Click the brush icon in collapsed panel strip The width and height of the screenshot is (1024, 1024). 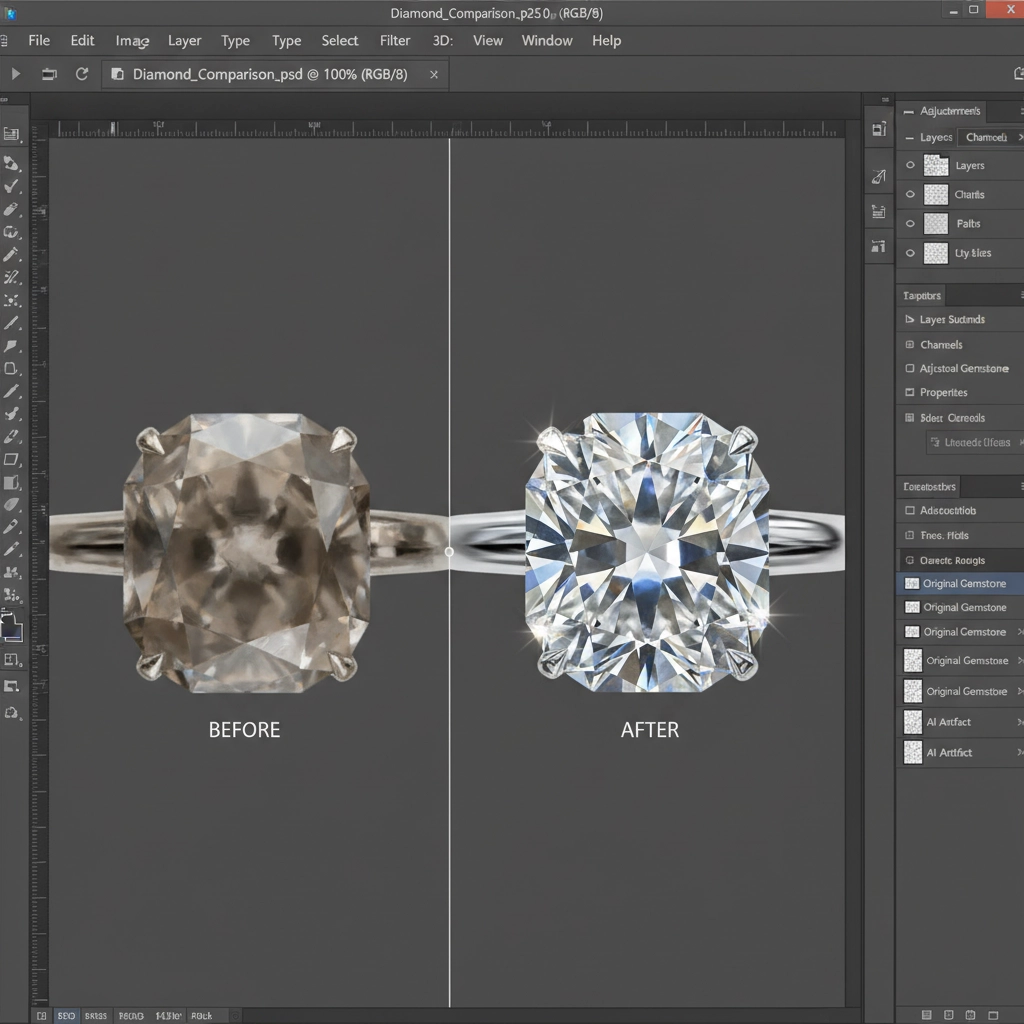[x=879, y=176]
